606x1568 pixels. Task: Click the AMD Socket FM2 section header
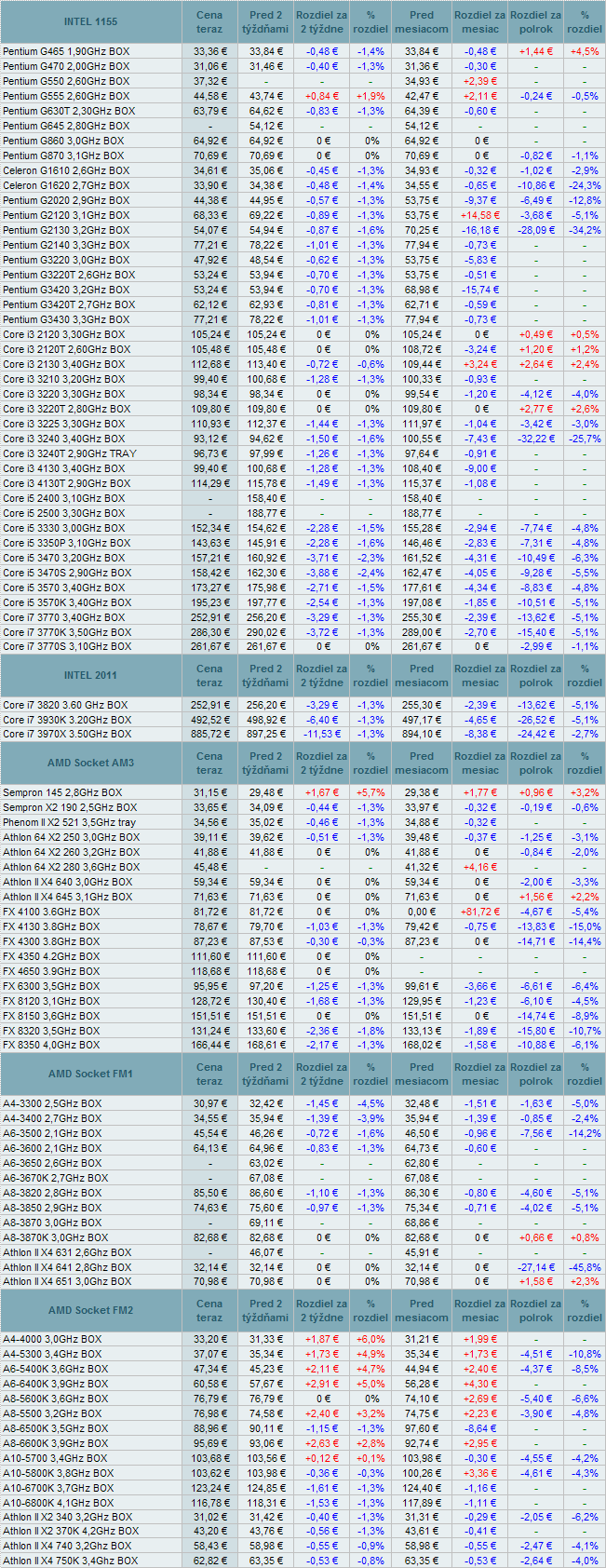[x=91, y=1310]
